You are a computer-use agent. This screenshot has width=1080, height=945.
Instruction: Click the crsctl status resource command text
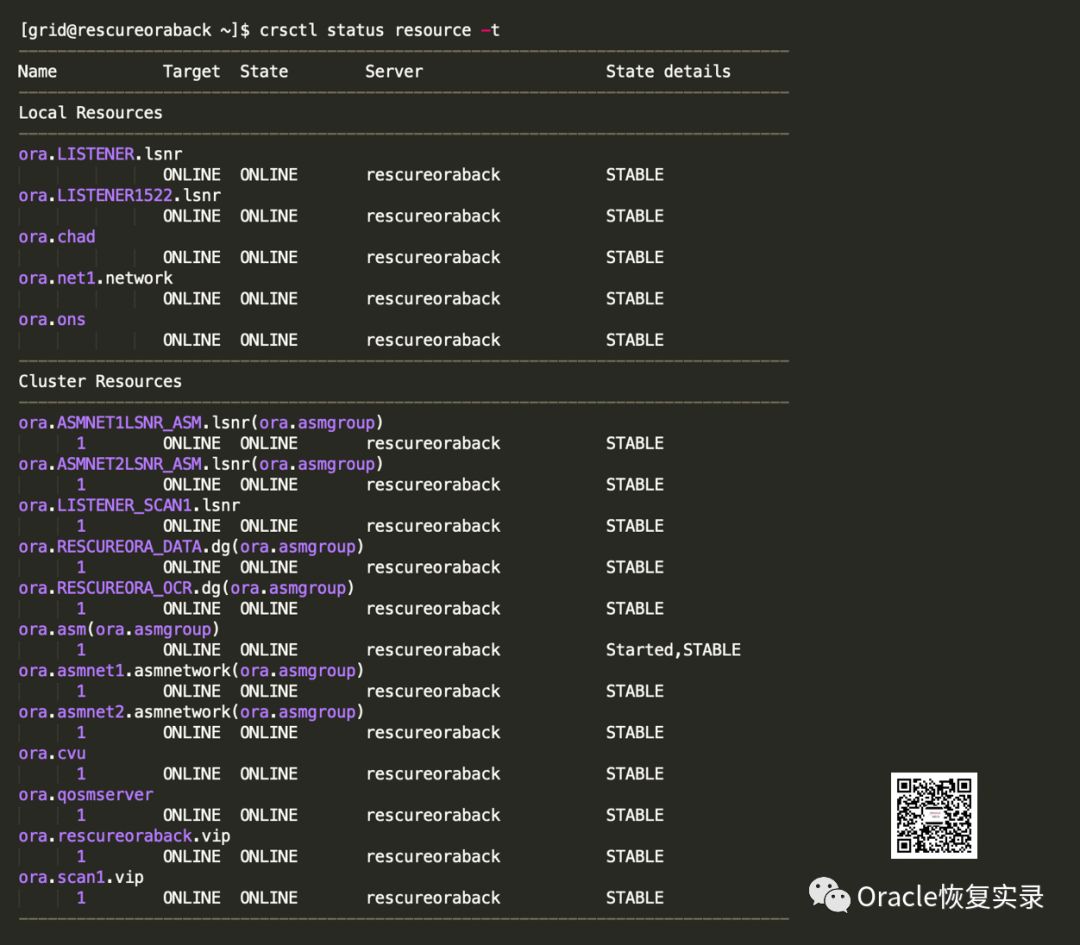pos(379,30)
